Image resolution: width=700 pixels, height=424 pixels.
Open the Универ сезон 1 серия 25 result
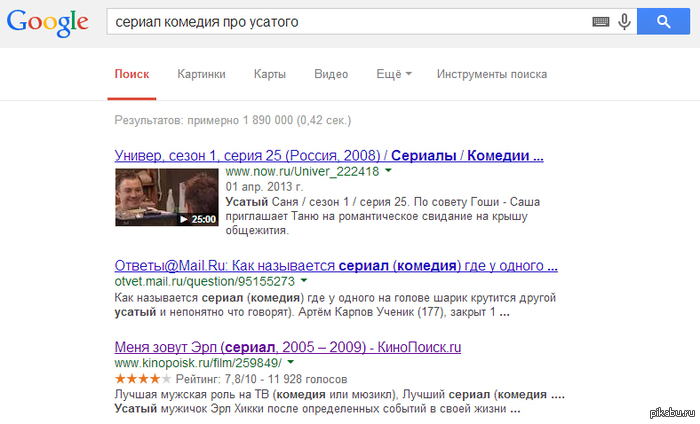(x=329, y=155)
